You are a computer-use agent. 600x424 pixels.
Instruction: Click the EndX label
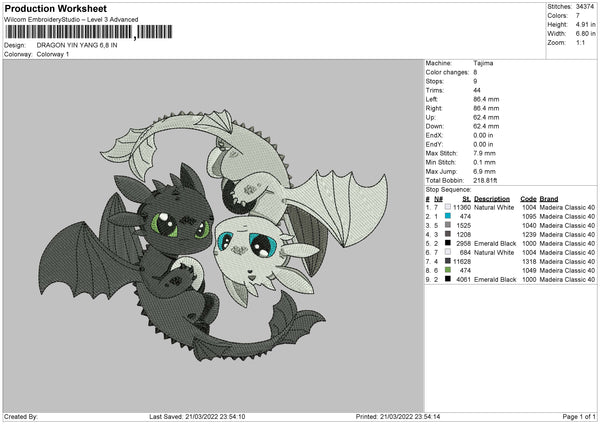(434, 135)
